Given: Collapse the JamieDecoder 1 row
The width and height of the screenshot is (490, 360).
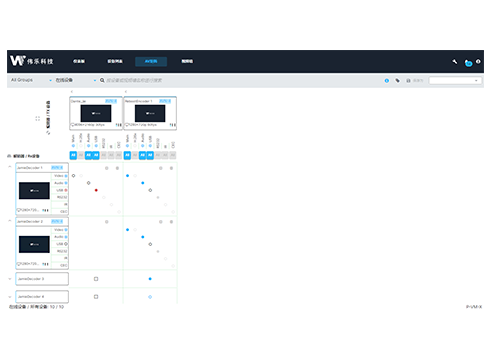Looking at the screenshot, I should pyautogui.click(x=10, y=167).
